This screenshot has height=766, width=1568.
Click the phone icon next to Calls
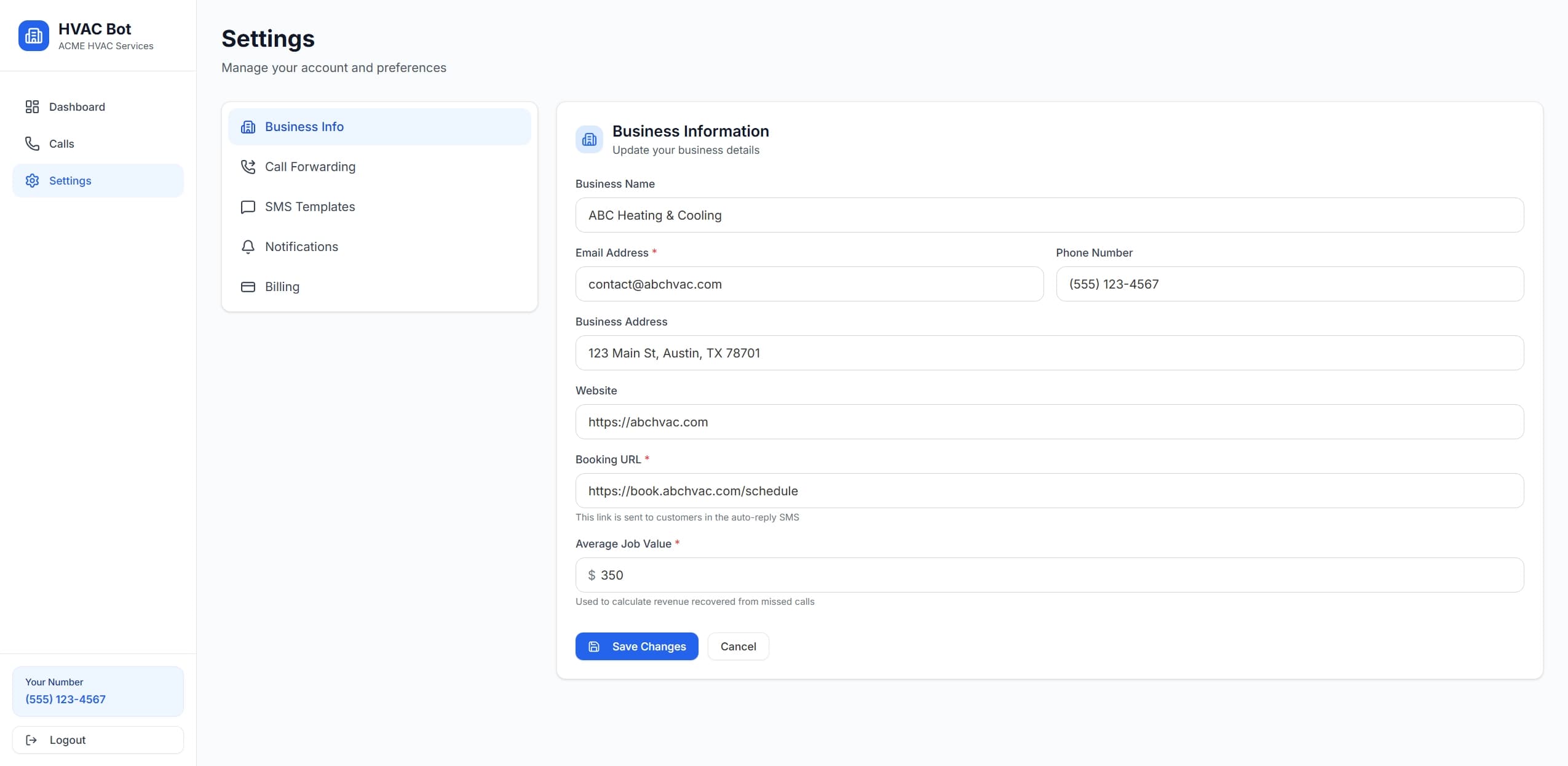click(33, 143)
